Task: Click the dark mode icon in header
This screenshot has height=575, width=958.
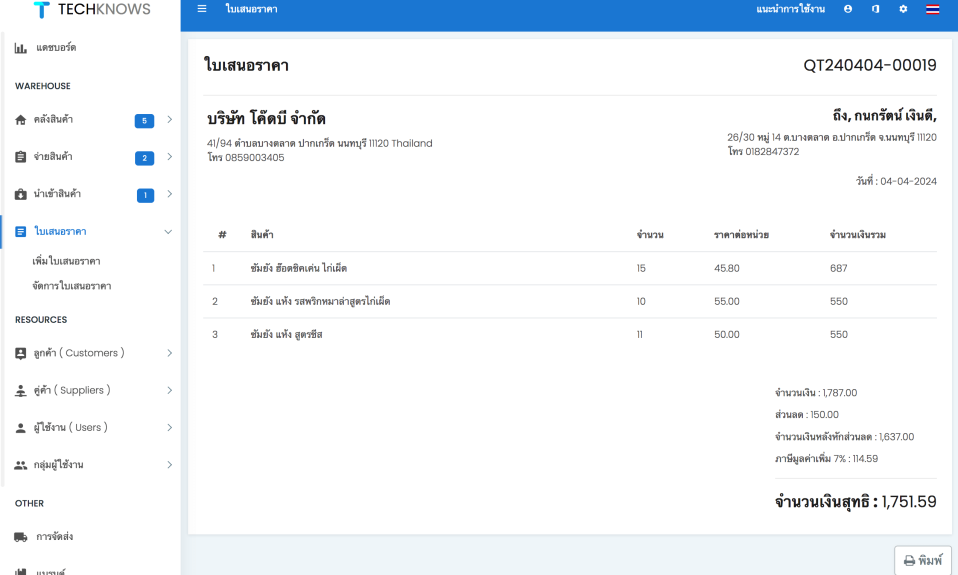Action: point(876,9)
